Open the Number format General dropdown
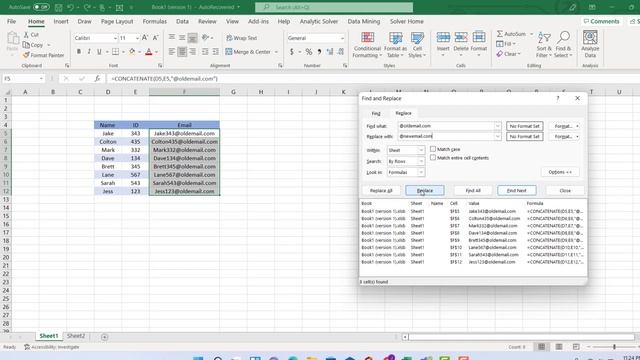Image resolution: width=640 pixels, height=360 pixels. (342, 38)
